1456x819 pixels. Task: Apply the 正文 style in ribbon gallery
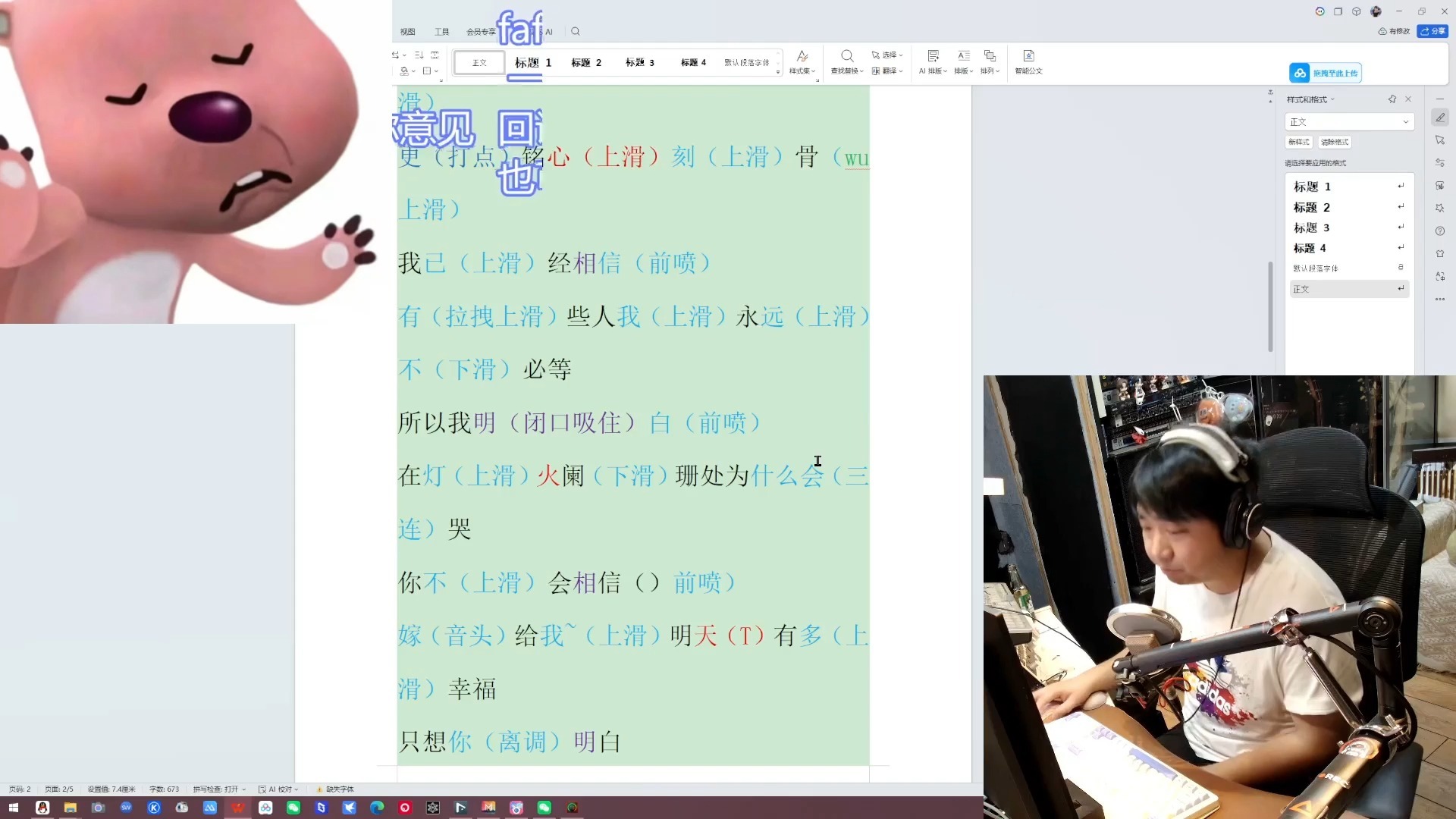479,63
